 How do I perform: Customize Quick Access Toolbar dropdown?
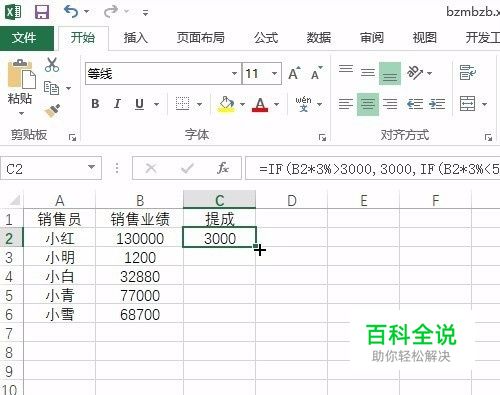(145, 13)
